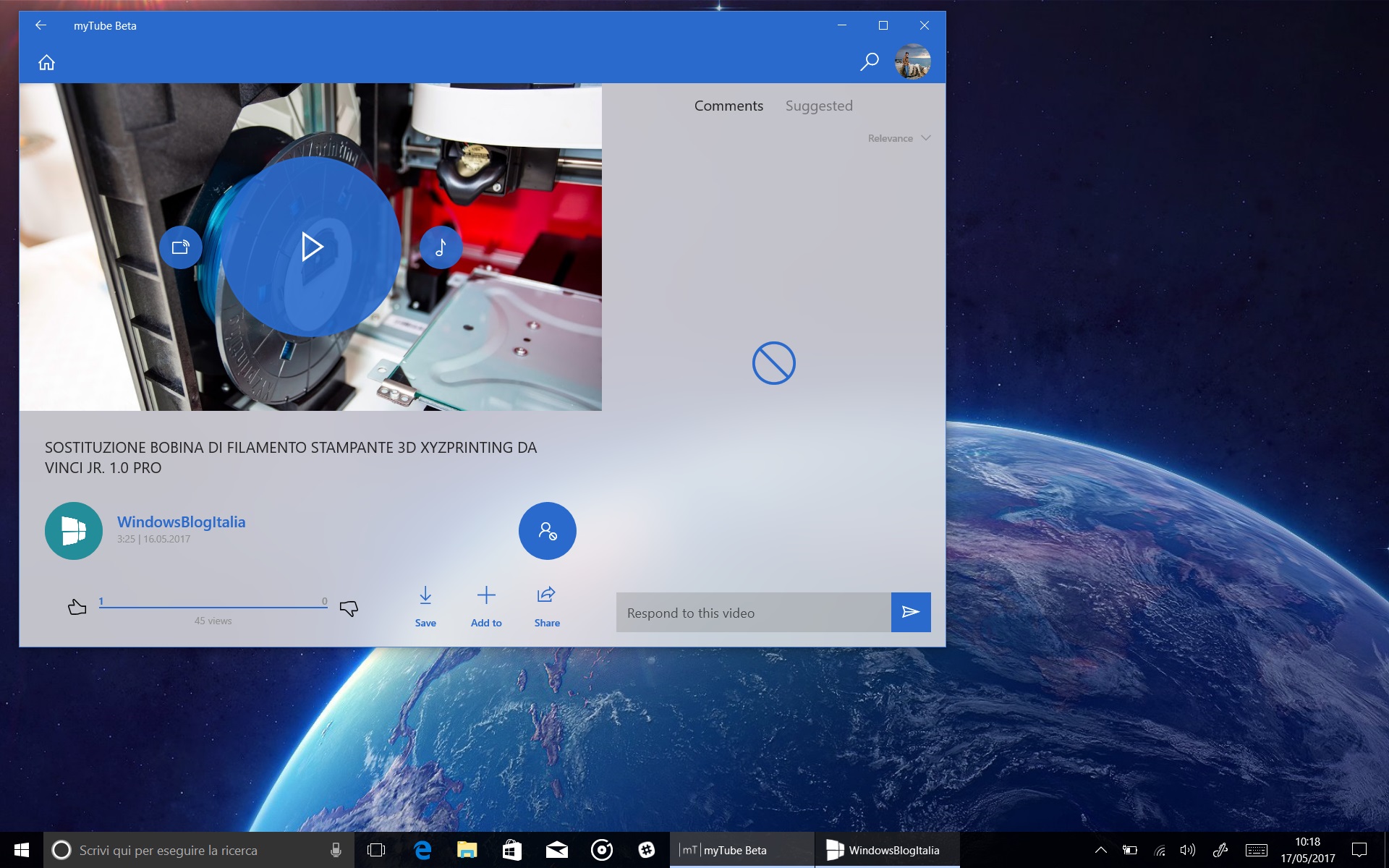Add the video to a playlist
1389x868 pixels.
(x=486, y=607)
